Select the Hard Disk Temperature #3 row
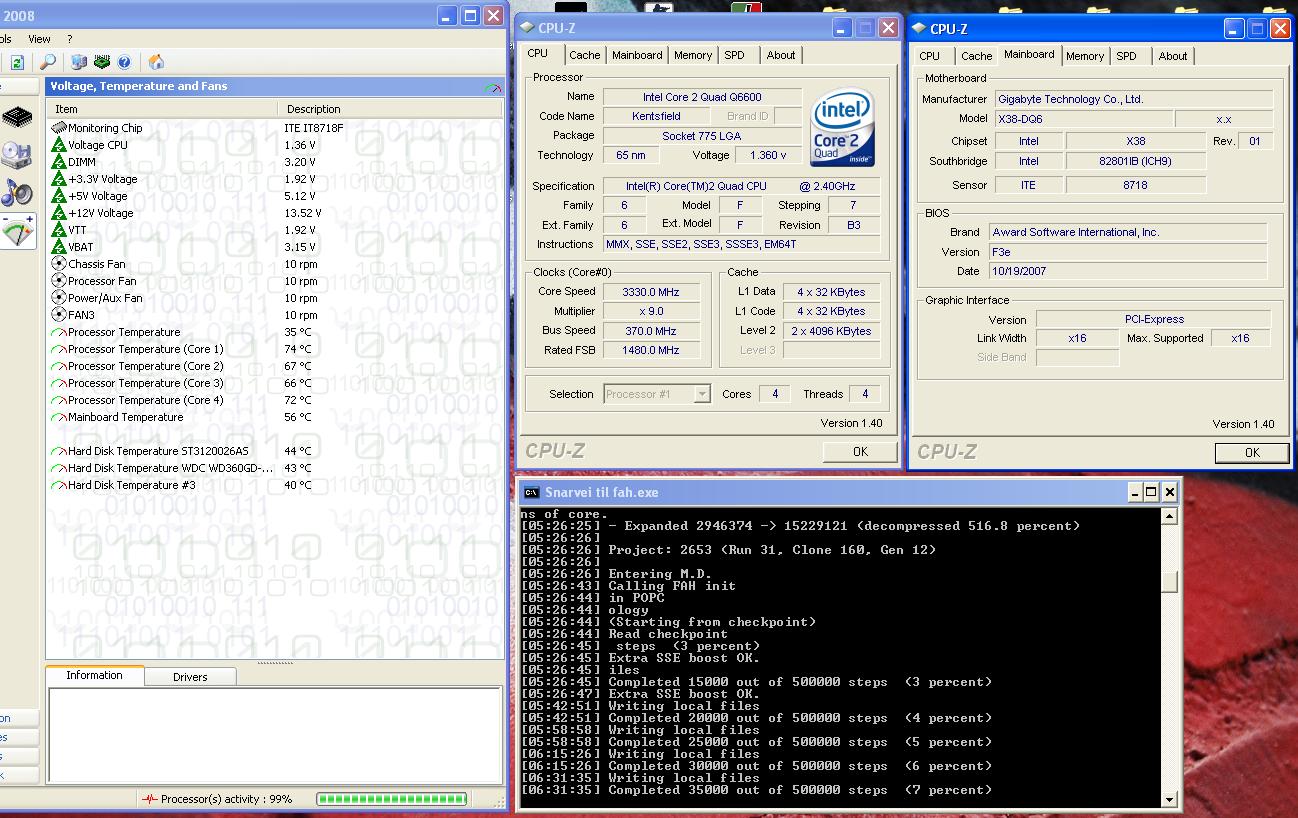1298x818 pixels. [275, 485]
